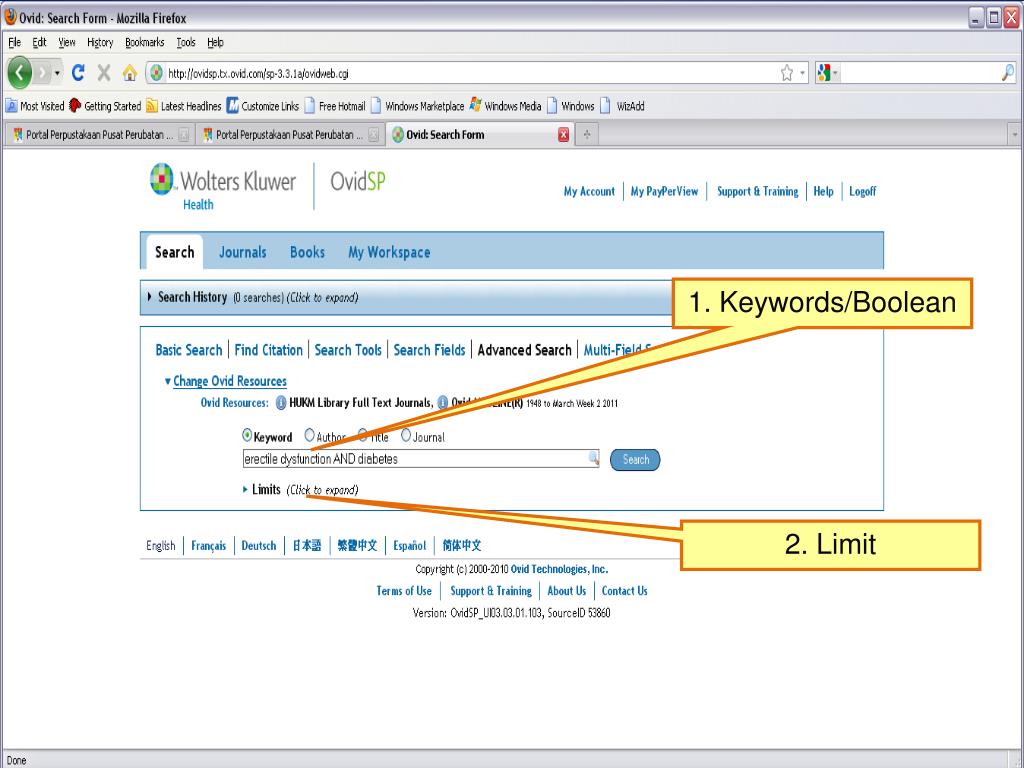Open the History menu
Image resolution: width=1024 pixels, height=768 pixels.
(100, 42)
